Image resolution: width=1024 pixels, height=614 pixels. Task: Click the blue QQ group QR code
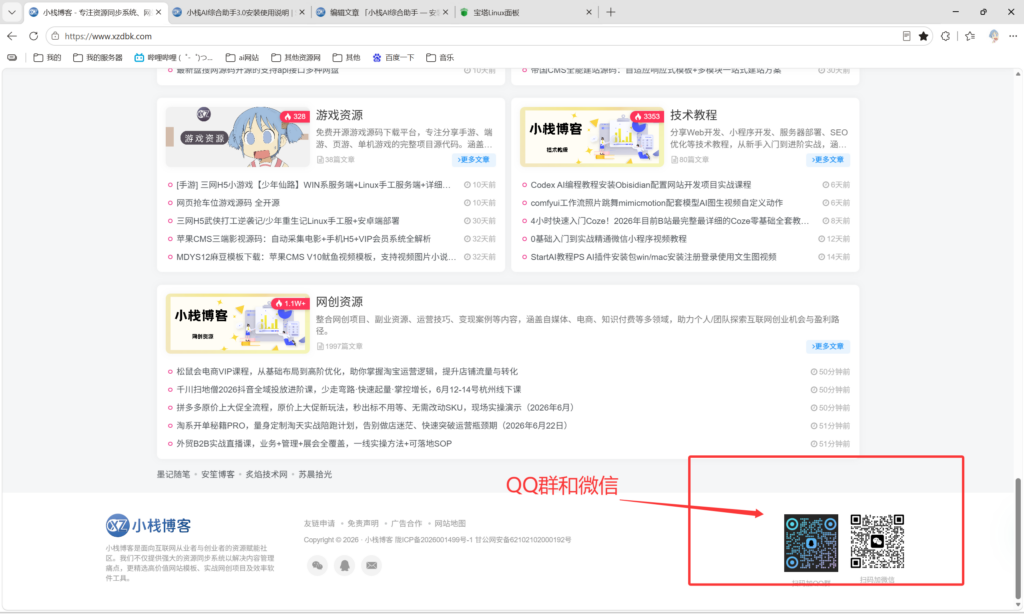tap(811, 543)
